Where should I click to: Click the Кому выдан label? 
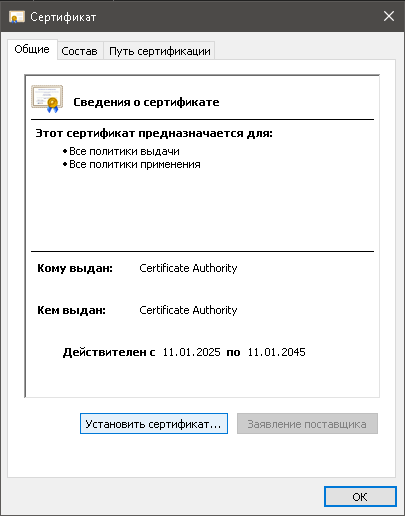[x=75, y=268]
